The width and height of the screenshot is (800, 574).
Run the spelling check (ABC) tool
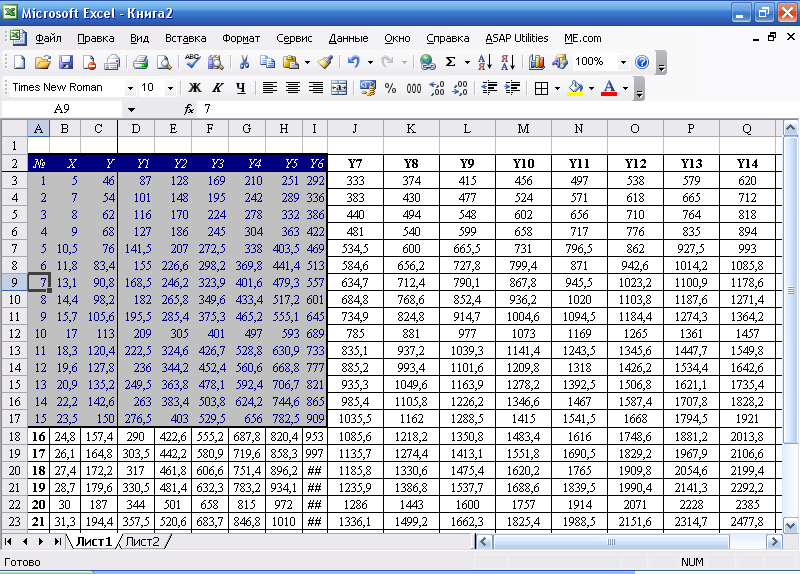point(194,62)
